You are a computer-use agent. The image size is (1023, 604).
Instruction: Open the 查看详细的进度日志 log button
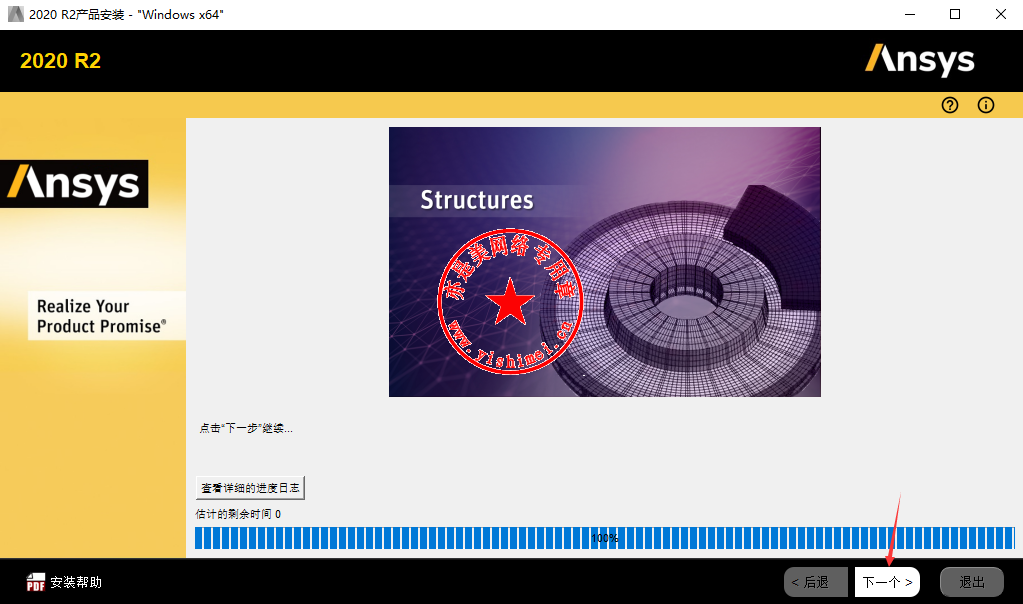tap(250, 488)
